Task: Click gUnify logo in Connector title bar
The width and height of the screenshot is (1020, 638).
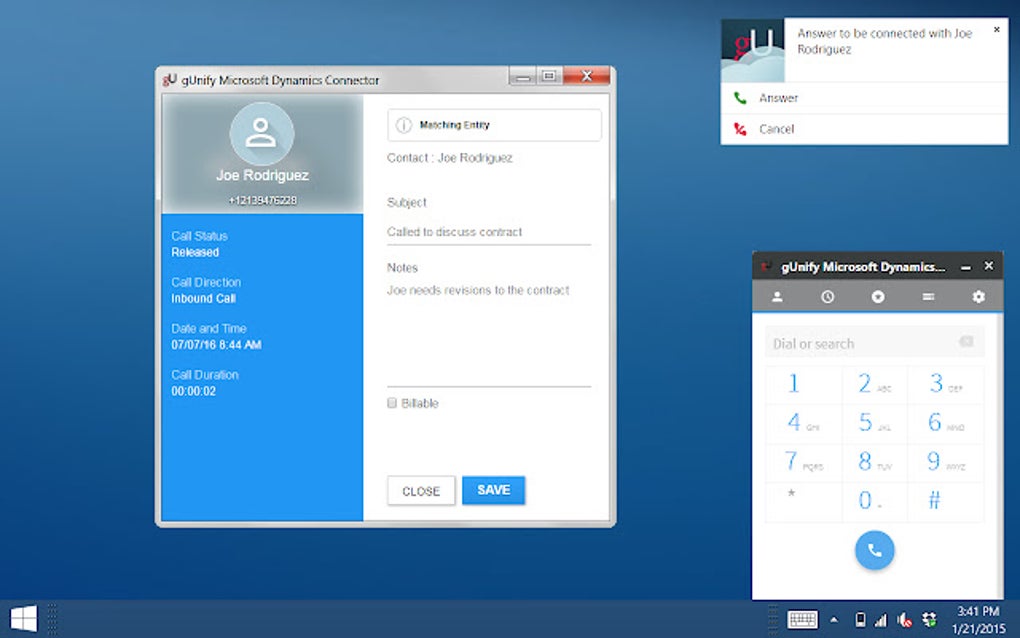Action: pyautogui.click(x=170, y=80)
